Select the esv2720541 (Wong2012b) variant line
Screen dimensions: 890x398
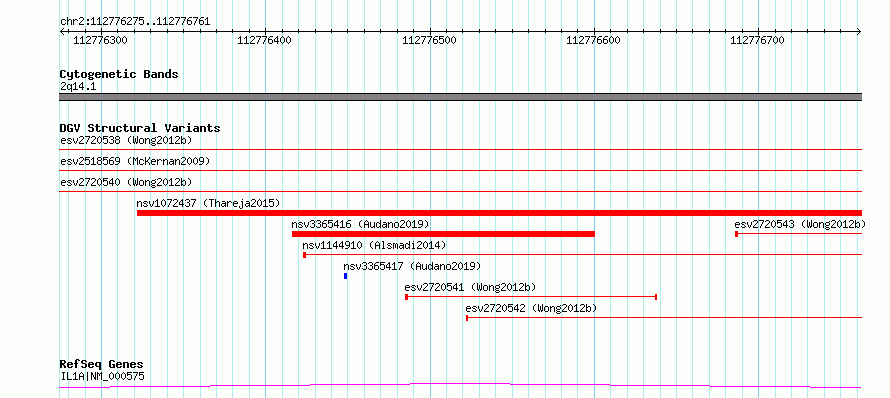click(531, 297)
